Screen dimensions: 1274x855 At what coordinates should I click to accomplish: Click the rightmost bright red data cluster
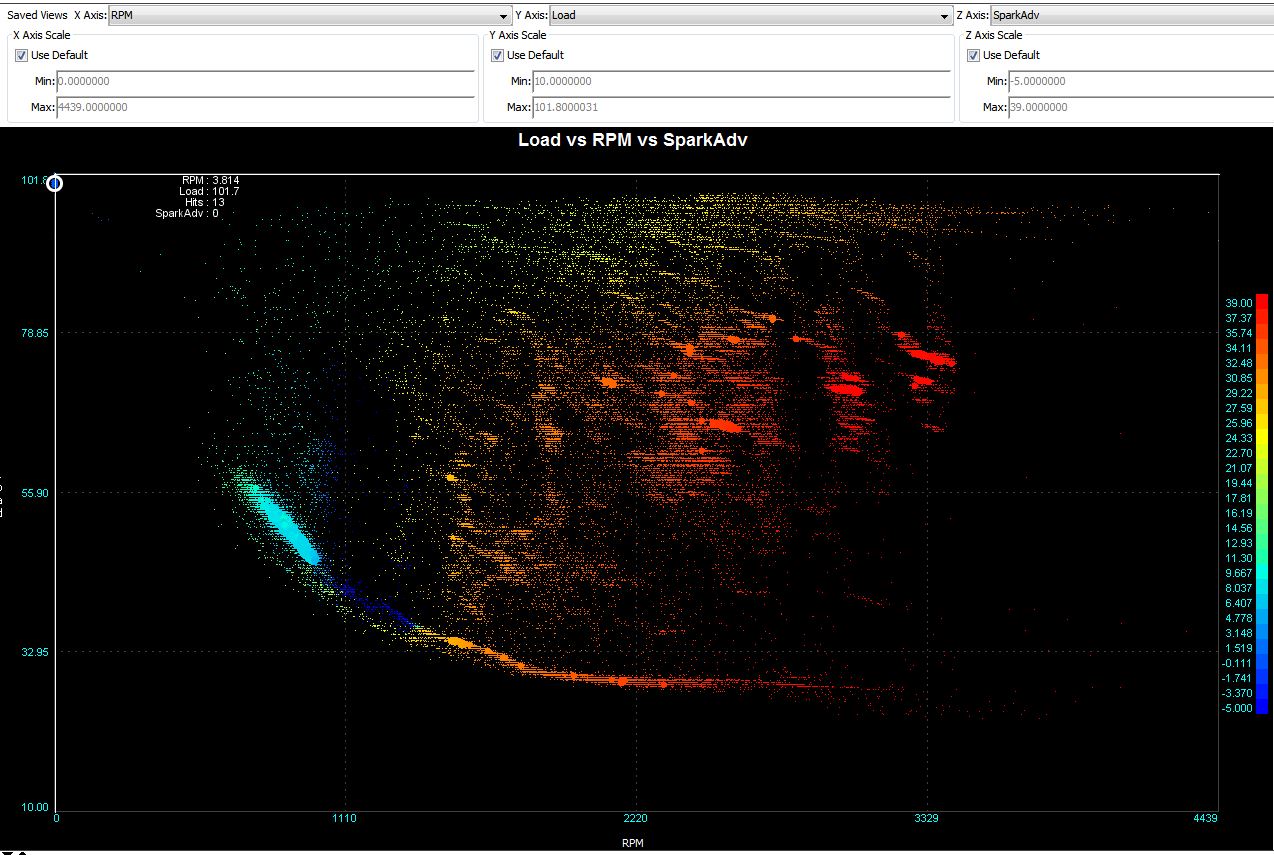(x=932, y=357)
